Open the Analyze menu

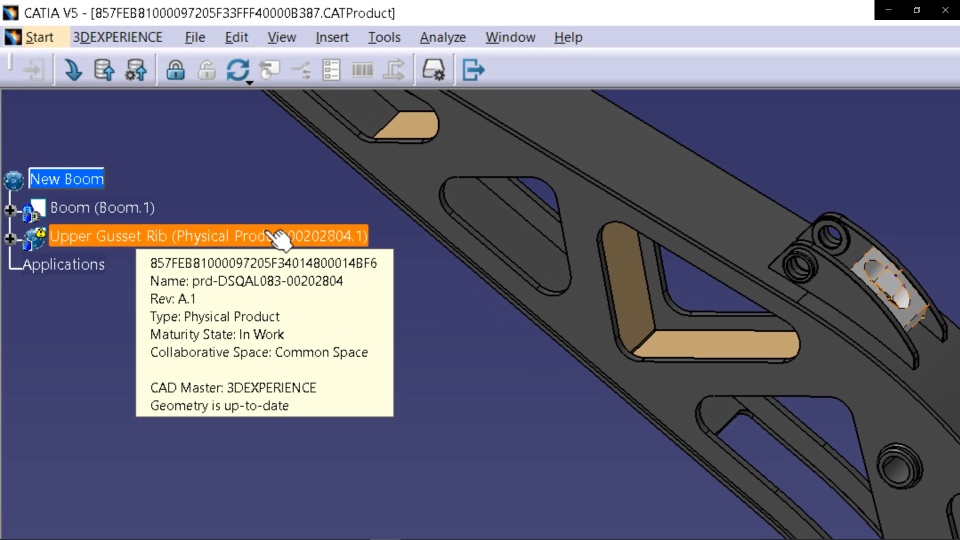coord(443,37)
